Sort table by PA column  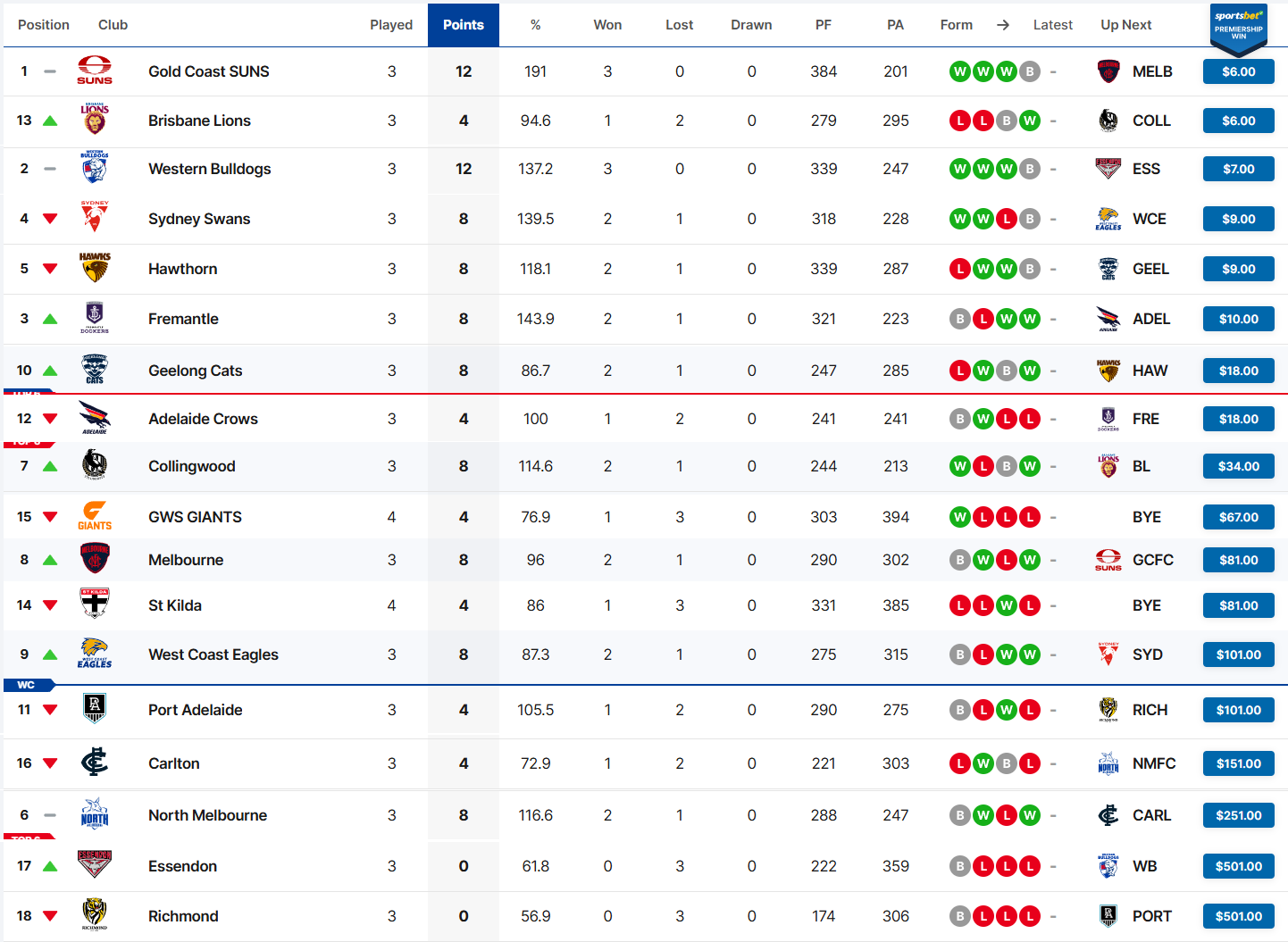(x=895, y=25)
